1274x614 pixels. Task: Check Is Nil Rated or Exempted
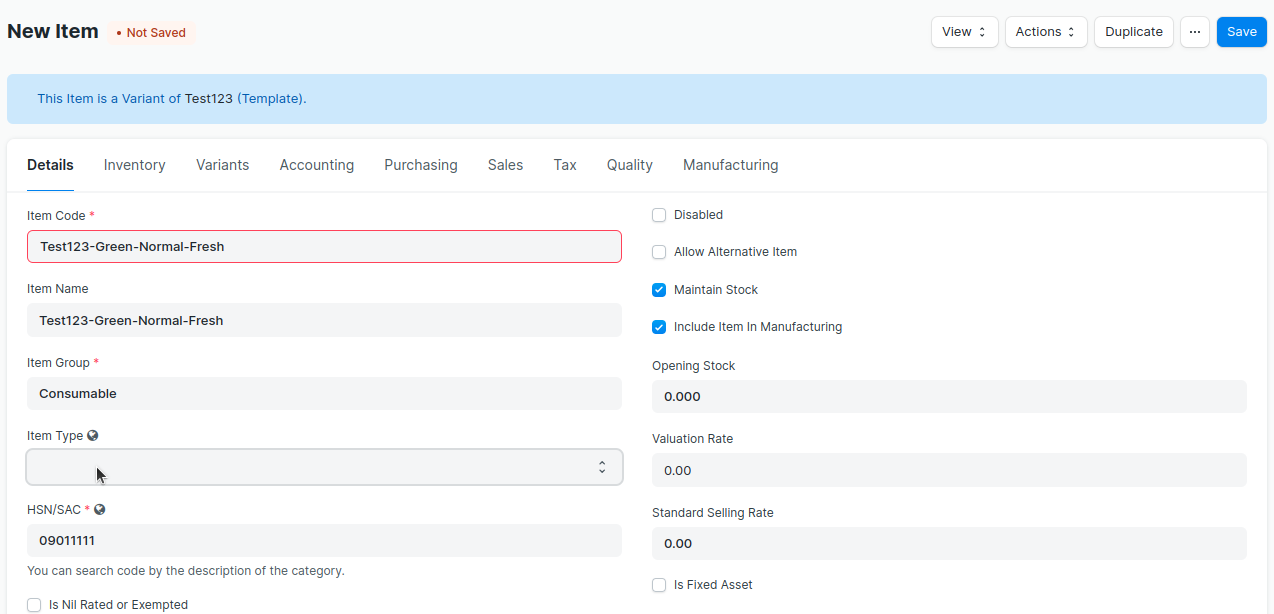[35, 605]
